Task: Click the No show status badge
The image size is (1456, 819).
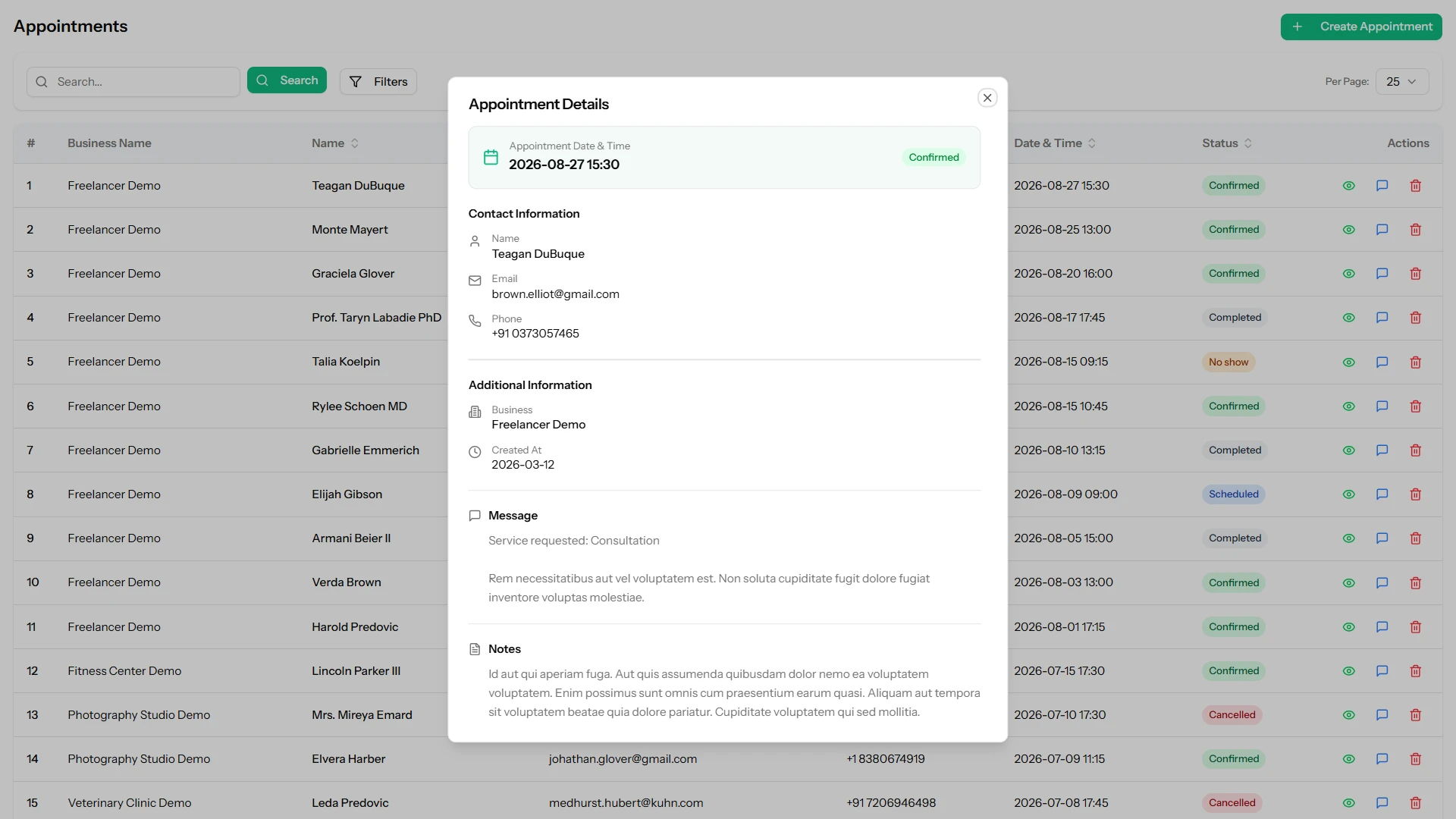Action: [x=1228, y=362]
